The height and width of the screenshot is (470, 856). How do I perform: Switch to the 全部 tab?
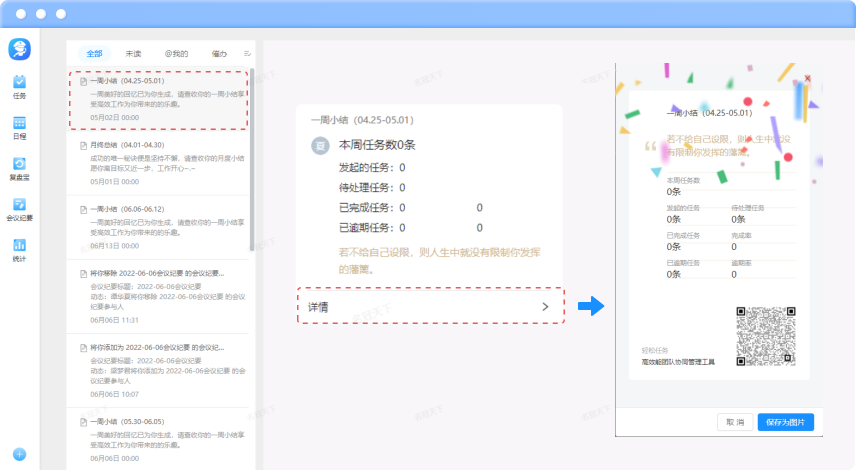[x=94, y=53]
